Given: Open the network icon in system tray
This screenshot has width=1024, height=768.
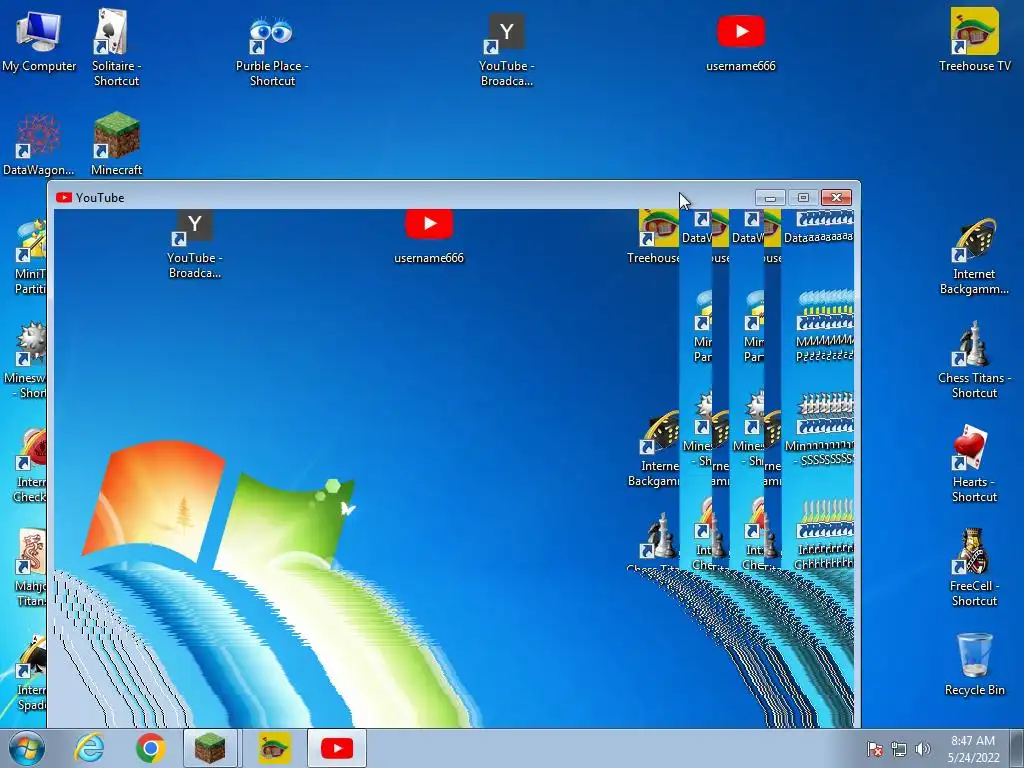Looking at the screenshot, I should tap(899, 749).
